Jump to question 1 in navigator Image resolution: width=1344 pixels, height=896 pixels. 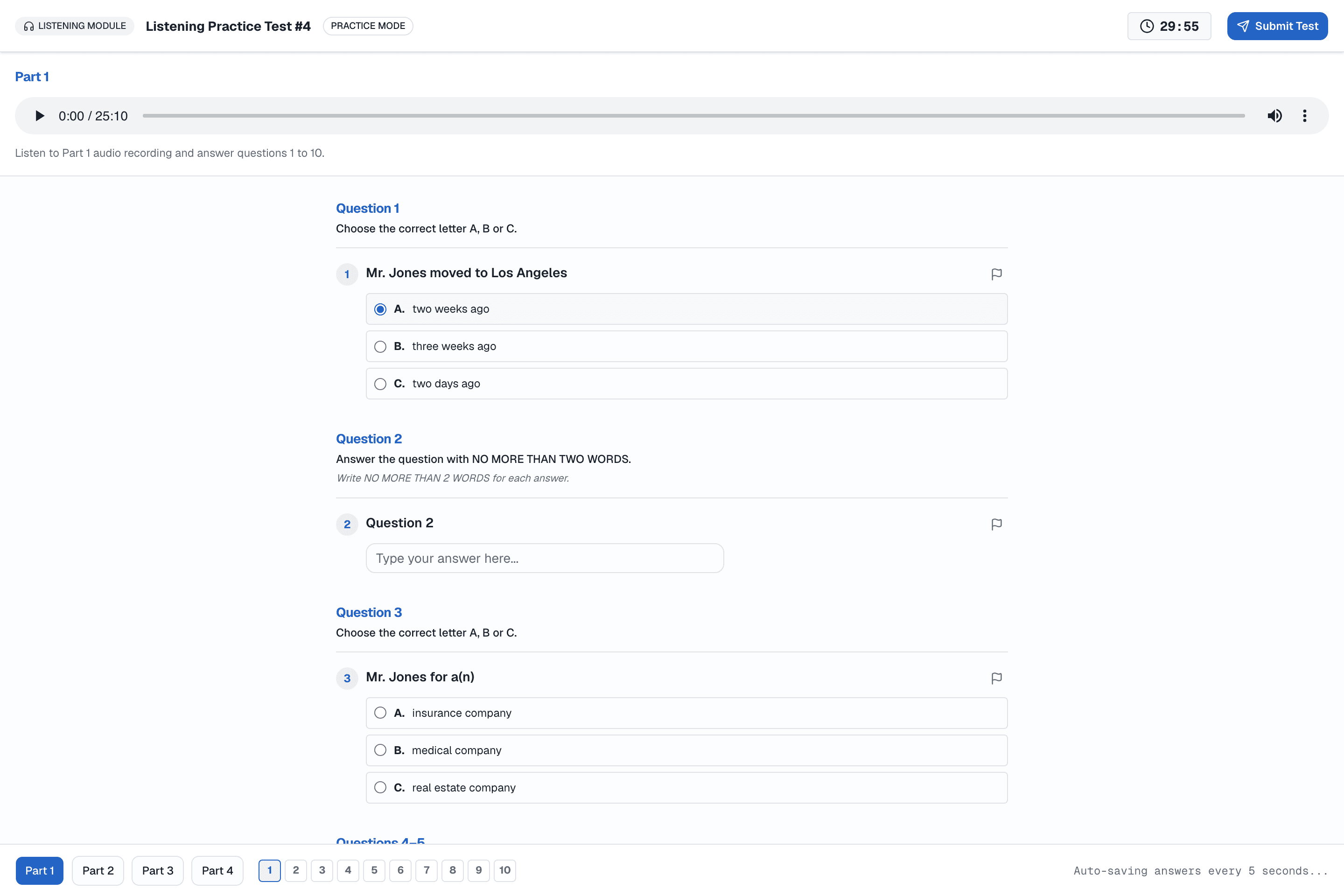coord(270,870)
